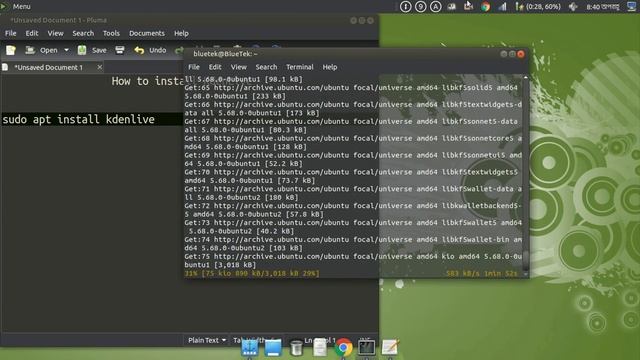Print the document from Pluma toolbar
Viewport: 640px width, 360px height.
(120, 50)
